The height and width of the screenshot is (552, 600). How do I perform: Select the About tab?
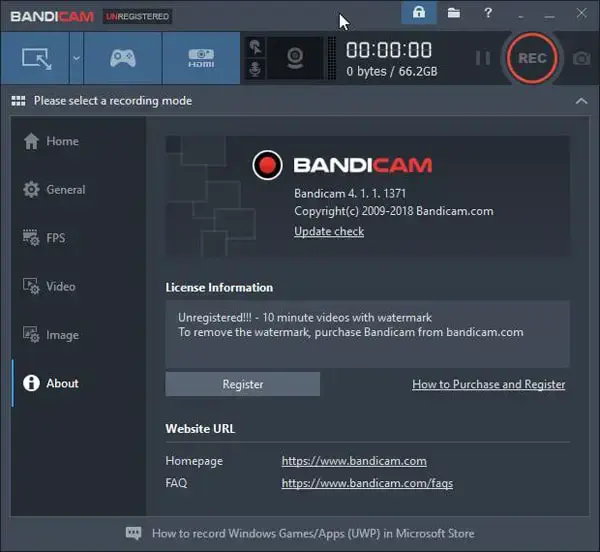pyautogui.click(x=51, y=383)
